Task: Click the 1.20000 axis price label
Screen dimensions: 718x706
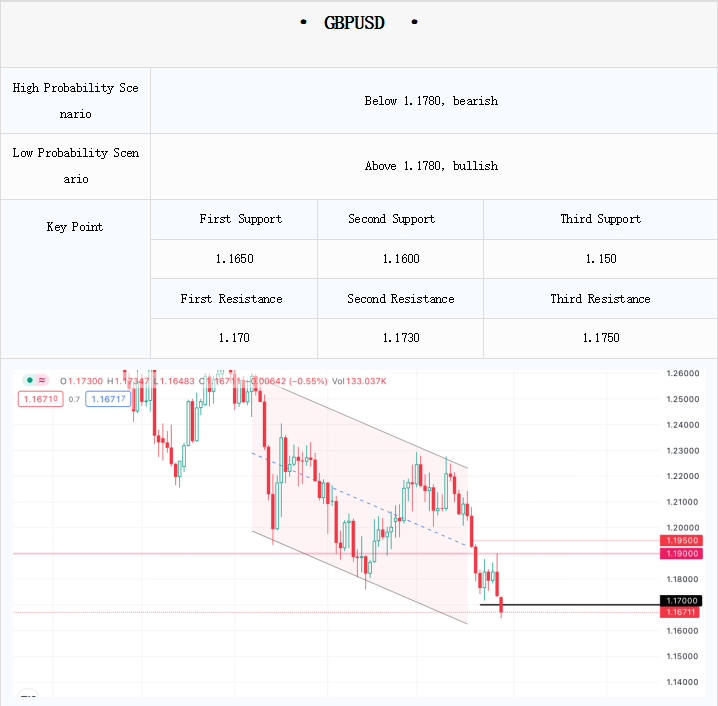Action: pos(683,527)
